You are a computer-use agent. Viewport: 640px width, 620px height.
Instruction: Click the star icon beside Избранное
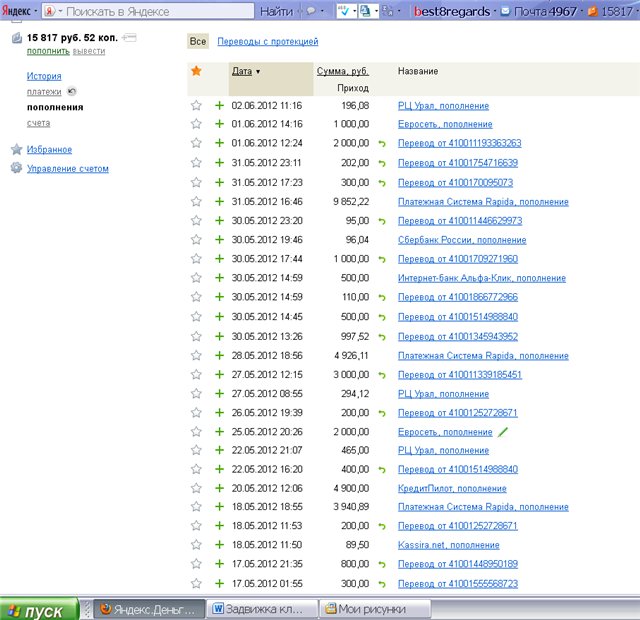point(16,149)
